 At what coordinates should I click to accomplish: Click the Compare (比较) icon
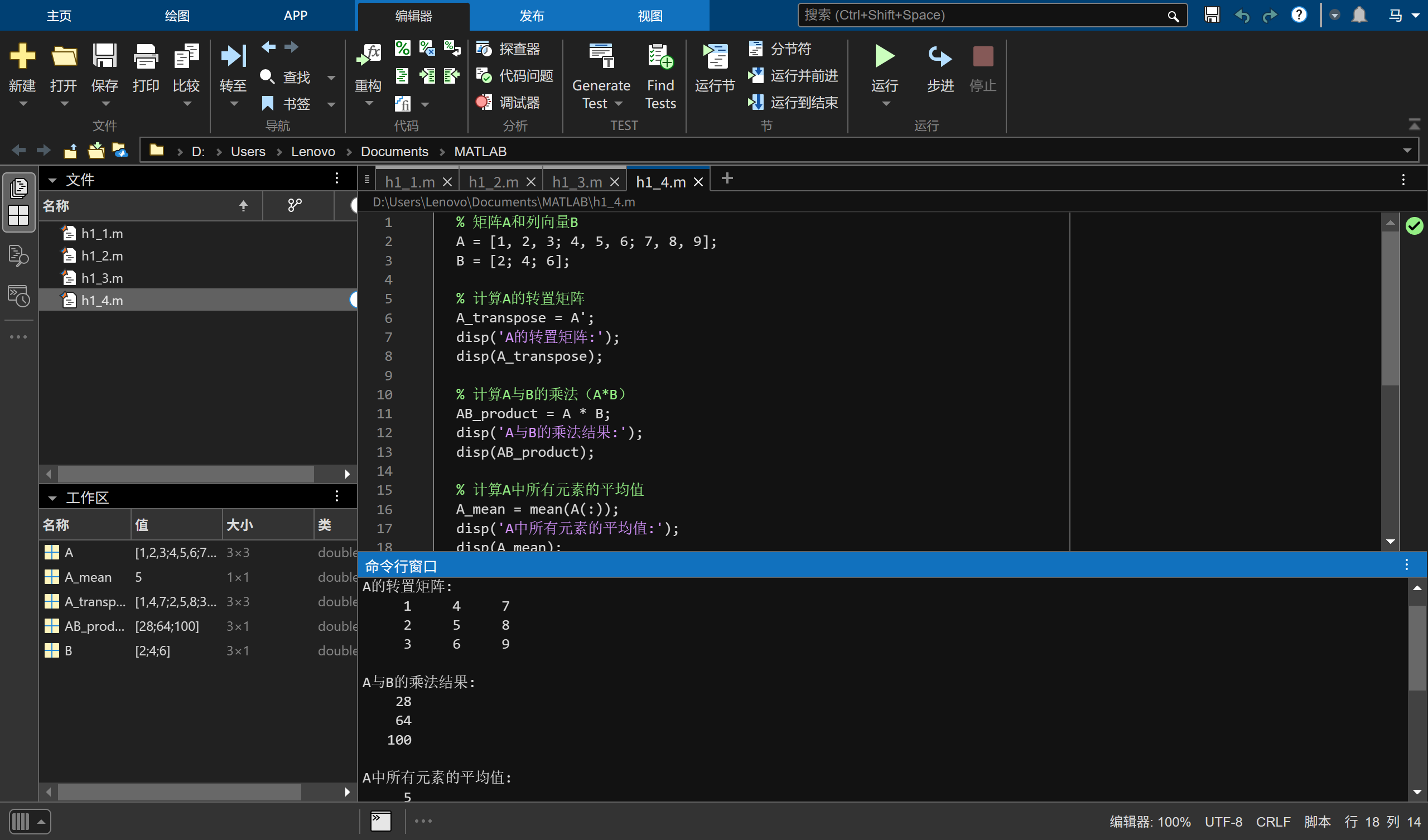coord(186,57)
